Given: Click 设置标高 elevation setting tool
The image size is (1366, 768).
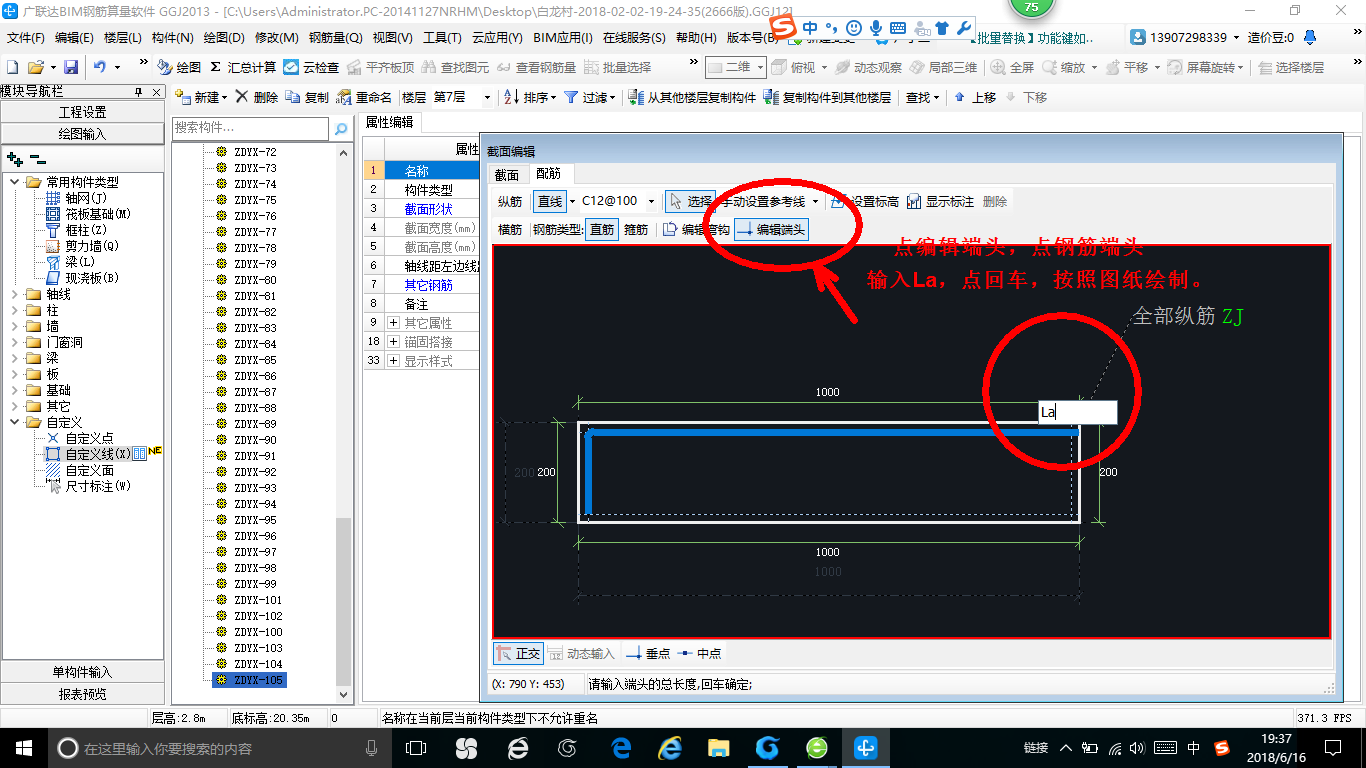Looking at the screenshot, I should [x=865, y=201].
